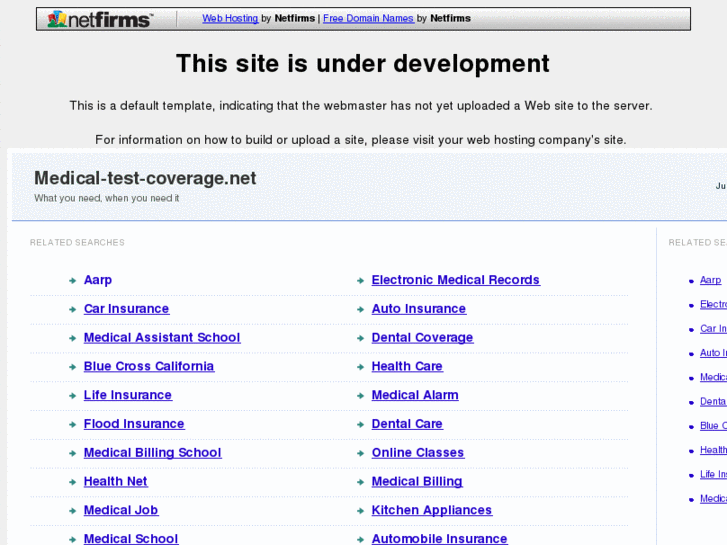
Task: Open the Online Classes link
Action: [x=418, y=453]
